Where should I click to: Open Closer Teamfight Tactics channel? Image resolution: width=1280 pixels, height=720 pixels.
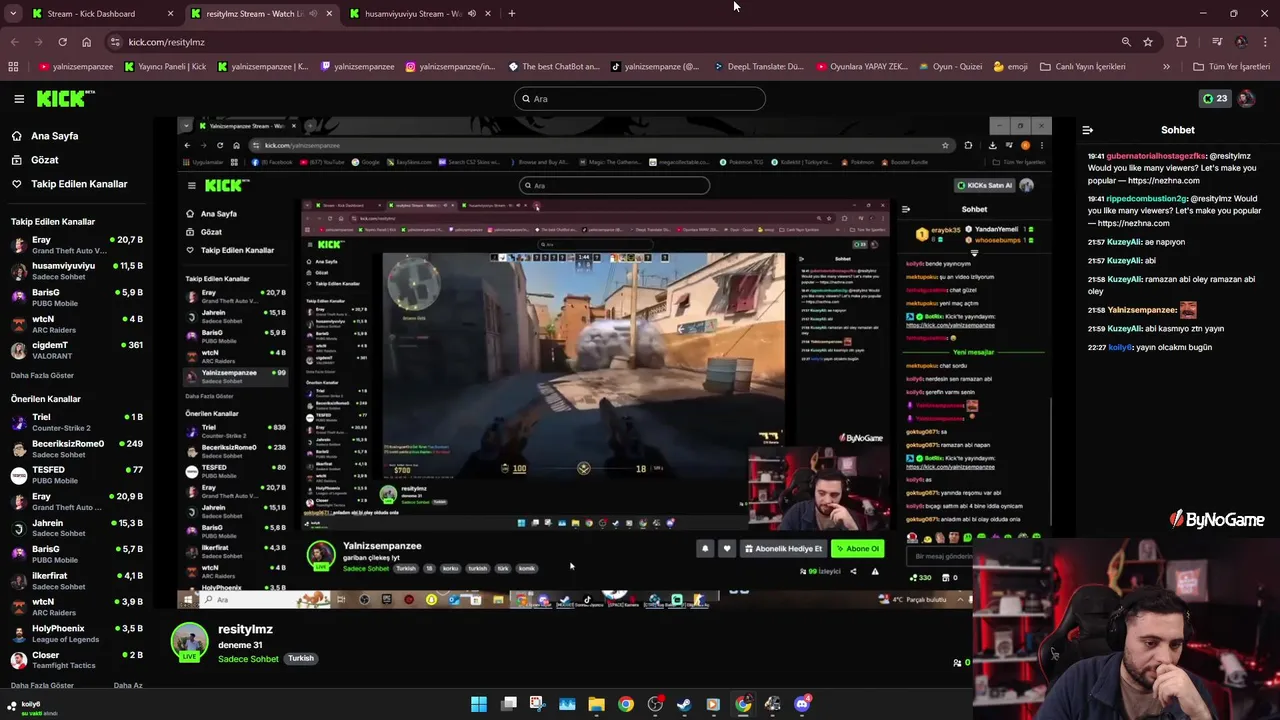[x=77, y=660]
